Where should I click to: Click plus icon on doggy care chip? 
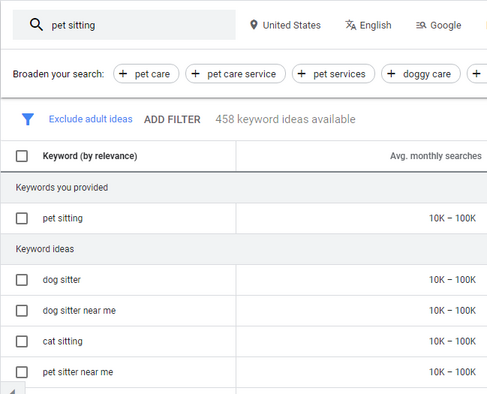coord(391,74)
